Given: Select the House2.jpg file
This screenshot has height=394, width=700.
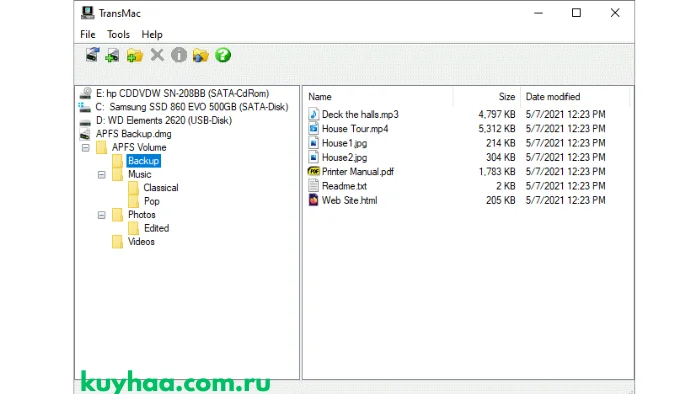Looking at the screenshot, I should [x=345, y=158].
